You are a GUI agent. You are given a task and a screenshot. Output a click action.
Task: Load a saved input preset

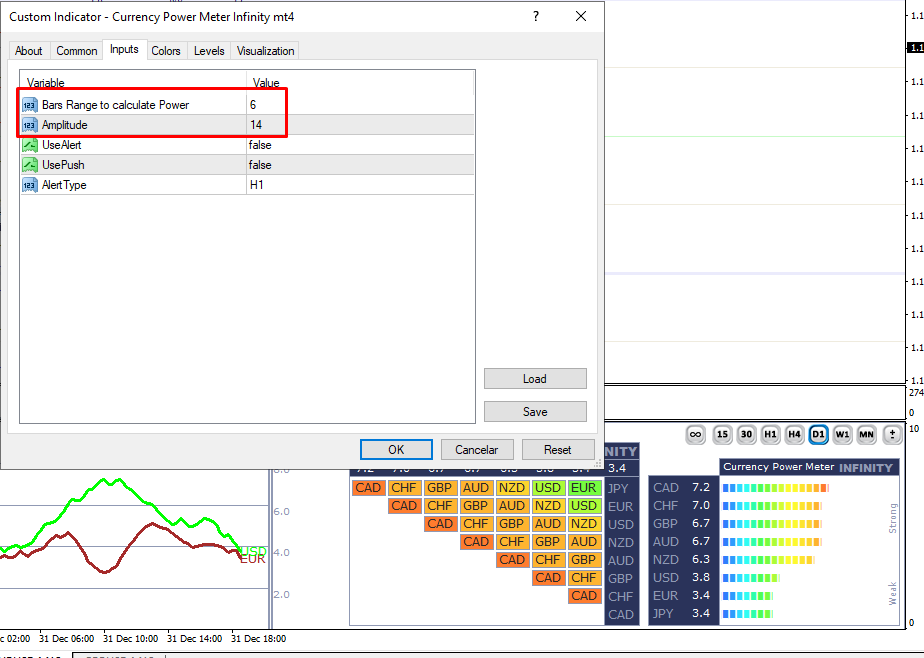click(535, 379)
